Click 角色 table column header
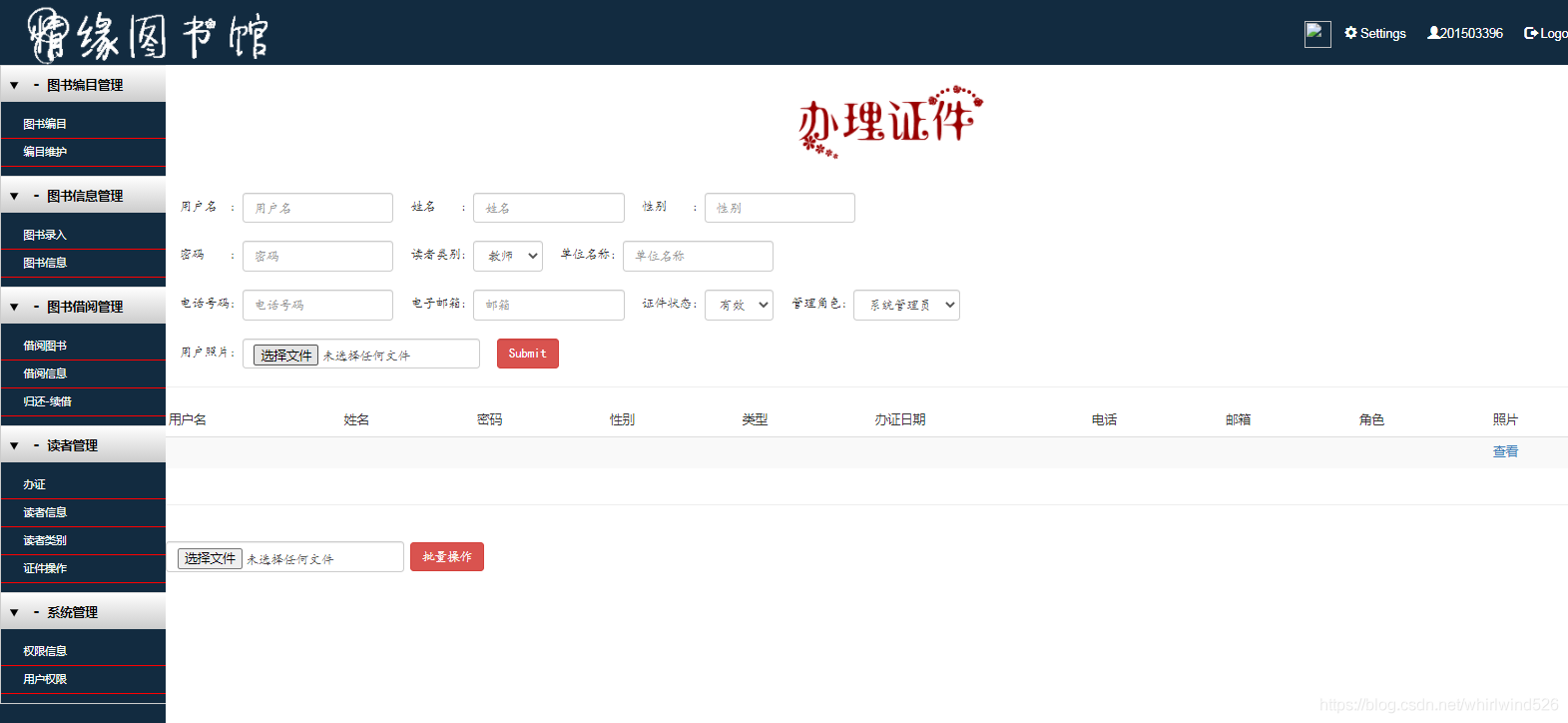This screenshot has width=1568, height=723. click(x=1371, y=419)
